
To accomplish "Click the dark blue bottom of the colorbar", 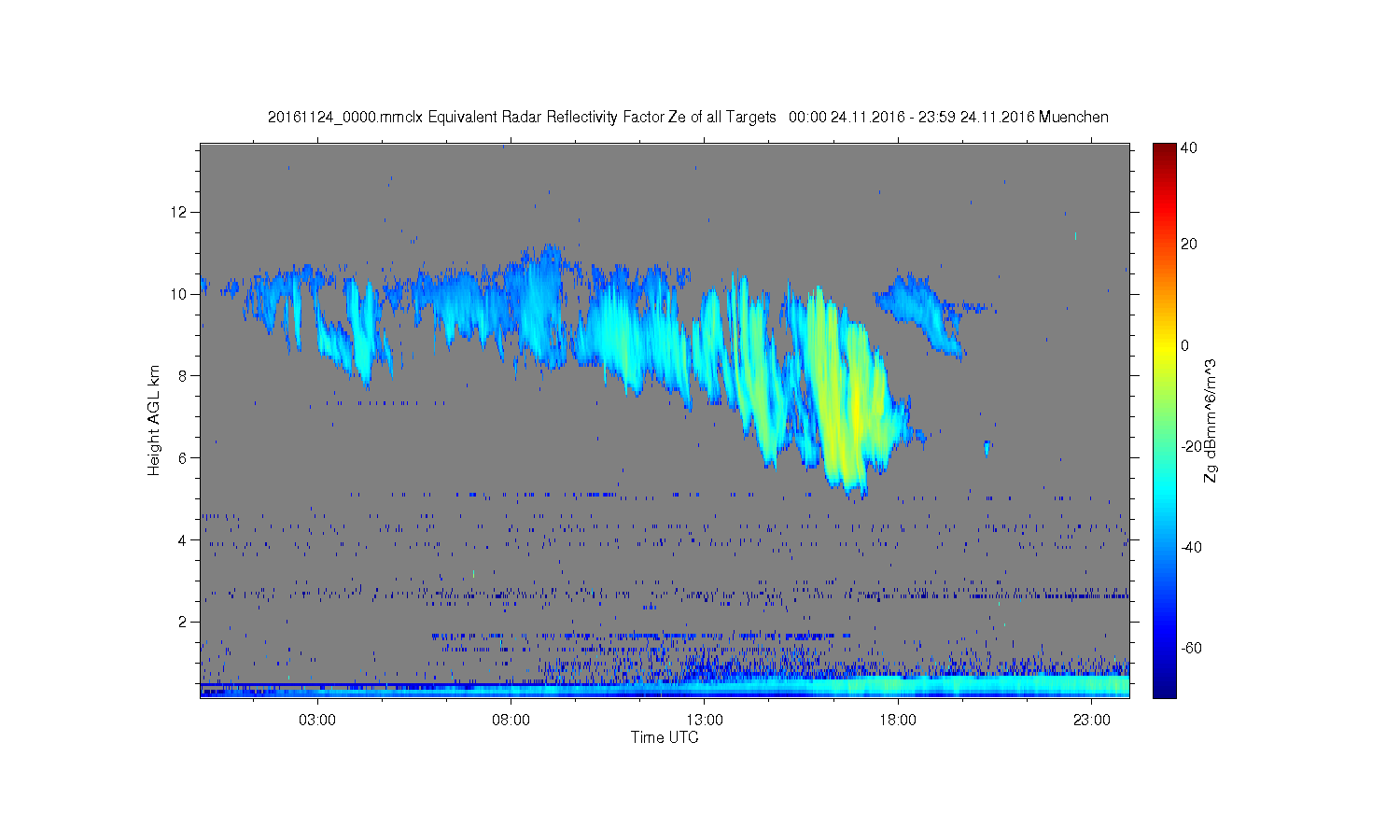I will (x=1164, y=689).
